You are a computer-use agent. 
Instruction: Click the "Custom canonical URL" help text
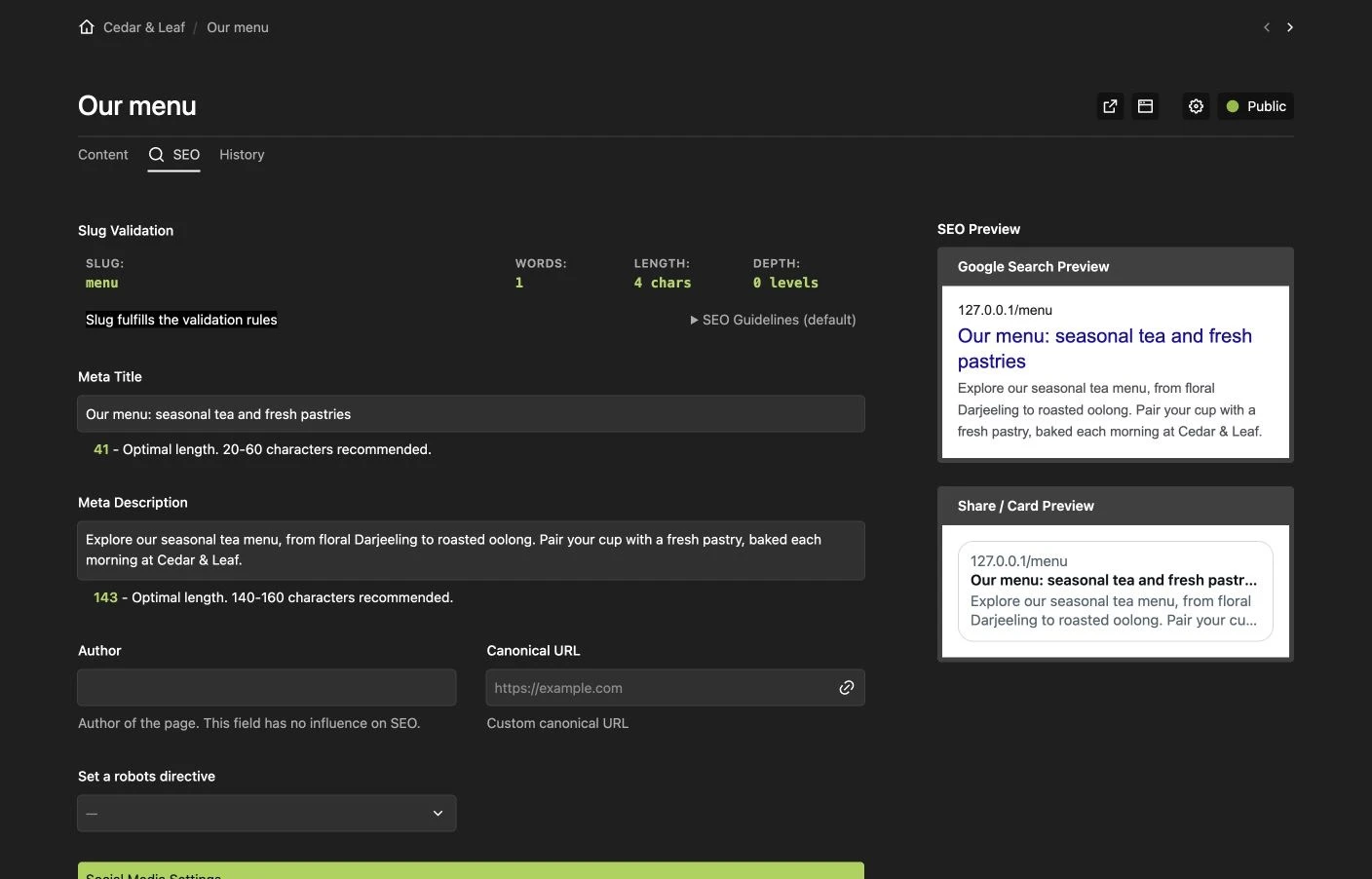pyautogui.click(x=557, y=723)
